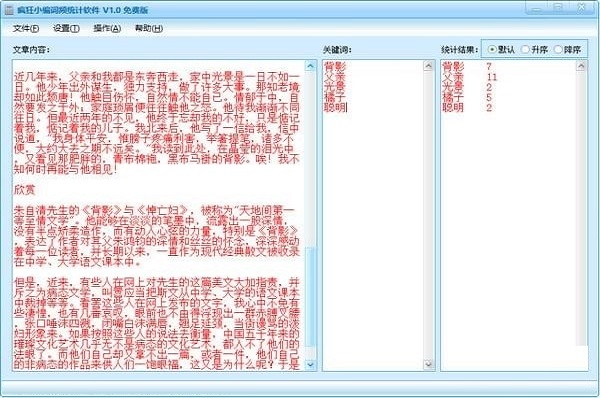The width and height of the screenshot is (600, 398).
Task: Open the 帮助(H) menu
Action: pos(149,28)
